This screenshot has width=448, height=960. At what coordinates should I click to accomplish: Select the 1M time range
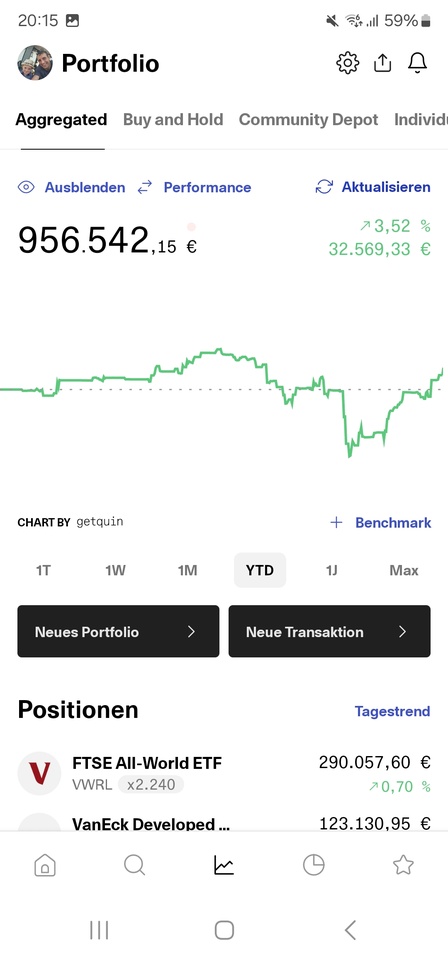tap(187, 571)
